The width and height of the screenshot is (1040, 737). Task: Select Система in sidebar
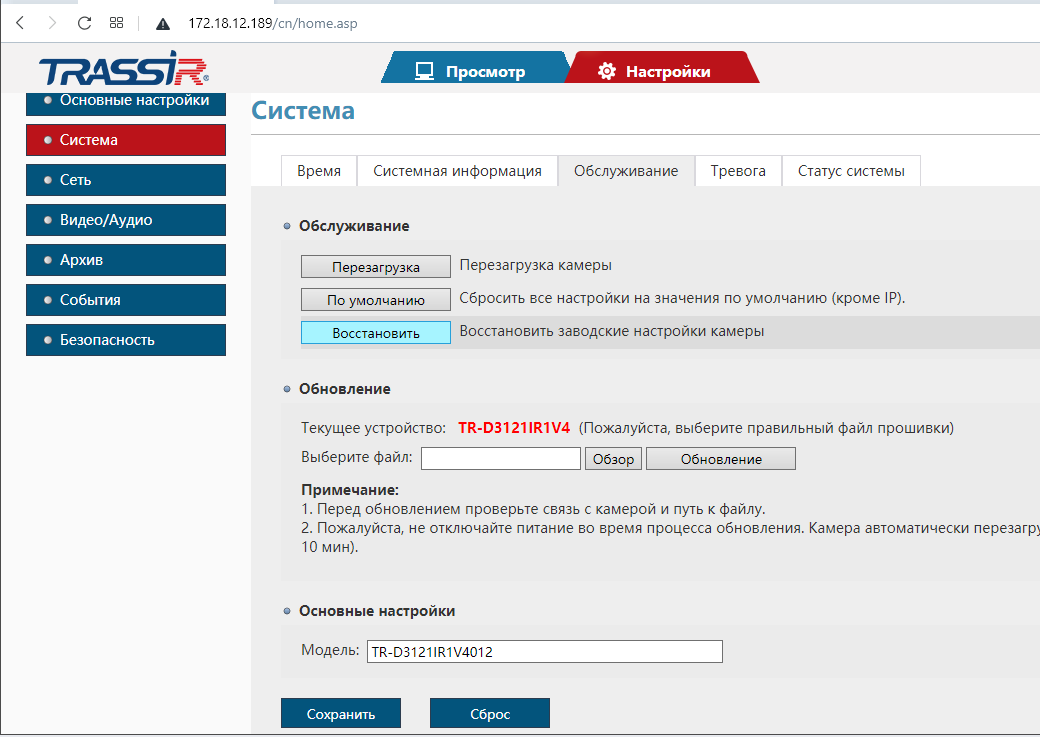click(126, 140)
